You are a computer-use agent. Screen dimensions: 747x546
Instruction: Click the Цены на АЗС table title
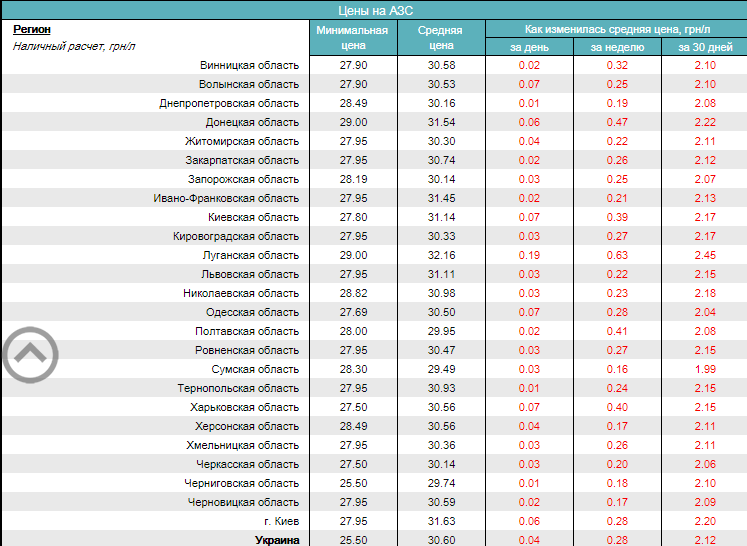coord(373,10)
